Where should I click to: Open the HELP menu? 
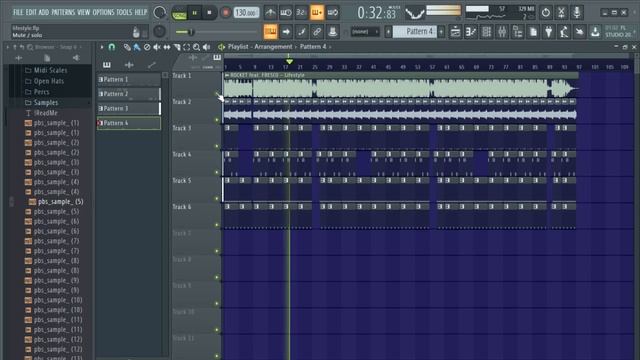click(141, 12)
